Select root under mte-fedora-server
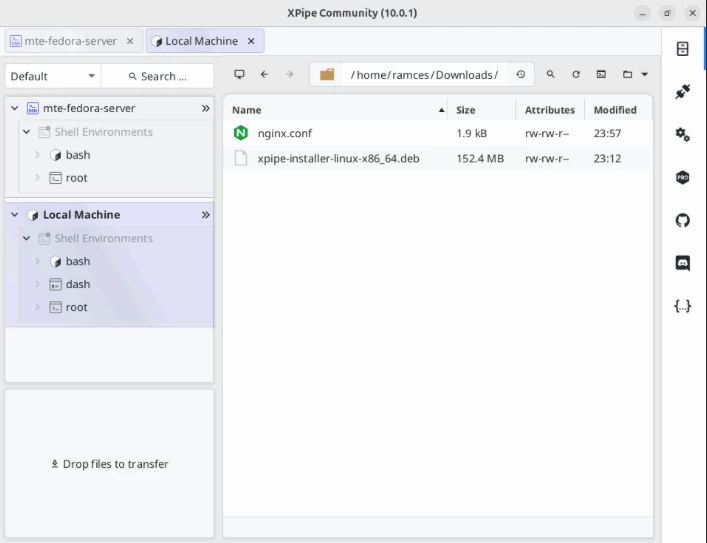This screenshot has width=707, height=543. pyautogui.click(x=77, y=178)
